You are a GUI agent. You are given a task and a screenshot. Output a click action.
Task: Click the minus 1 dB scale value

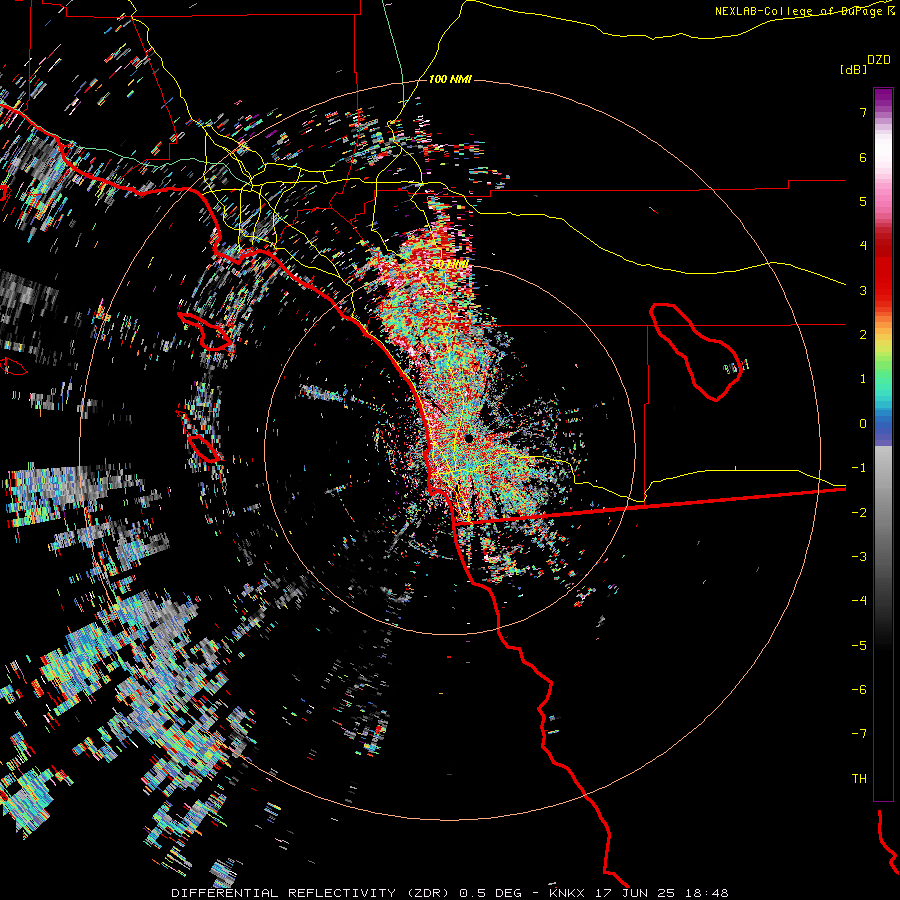click(859, 468)
